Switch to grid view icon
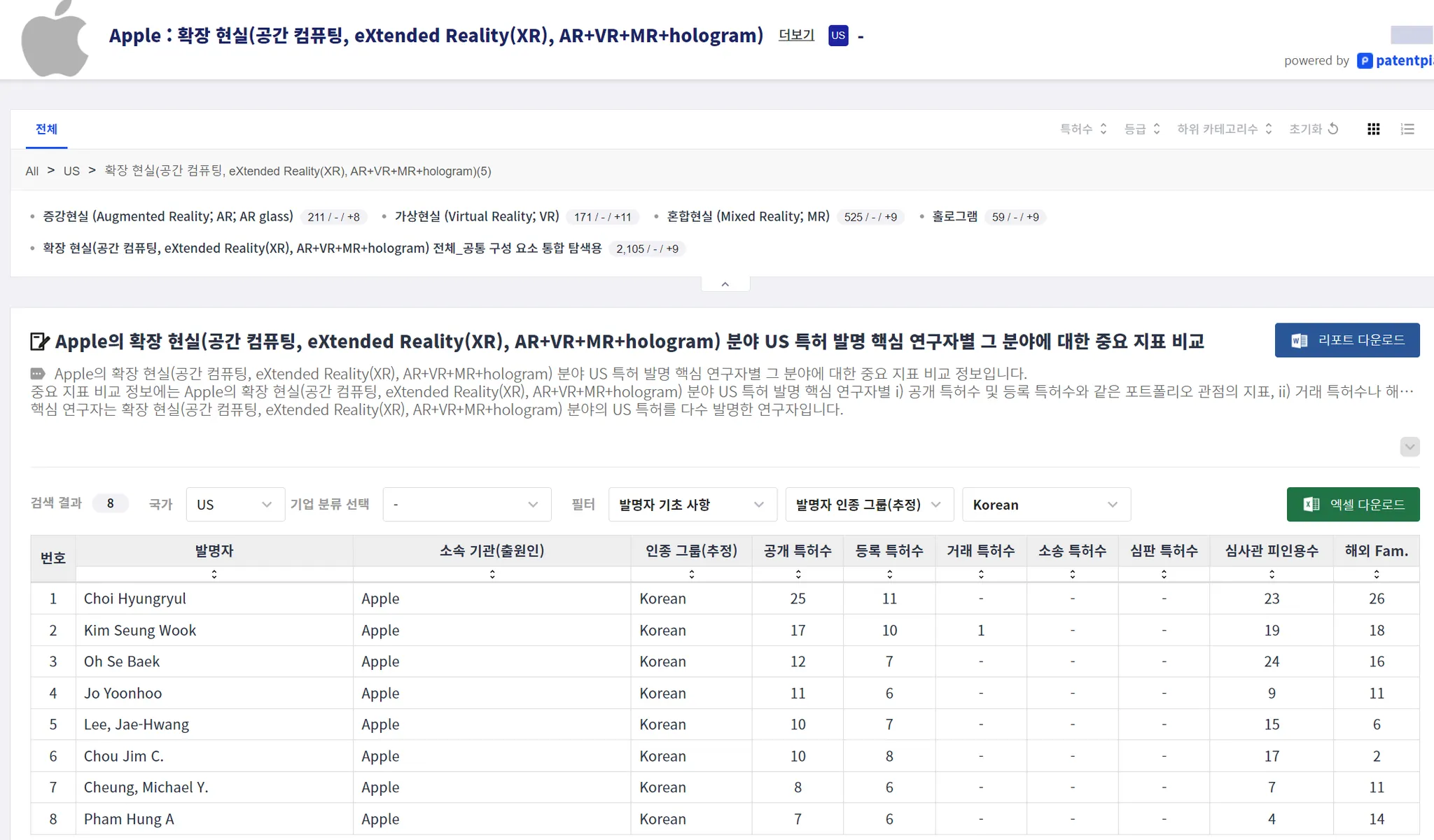The image size is (1434, 840). pyautogui.click(x=1373, y=129)
